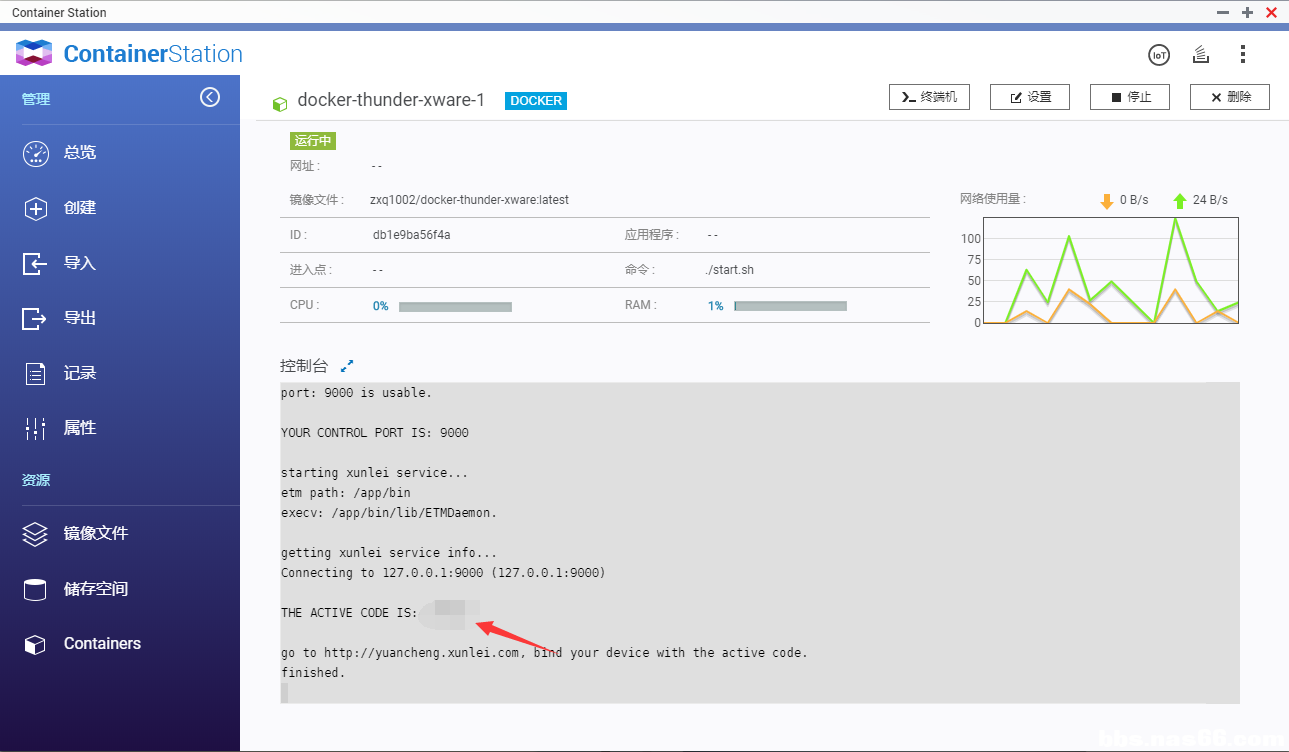Click the RAM usage progress bar

[790, 305]
